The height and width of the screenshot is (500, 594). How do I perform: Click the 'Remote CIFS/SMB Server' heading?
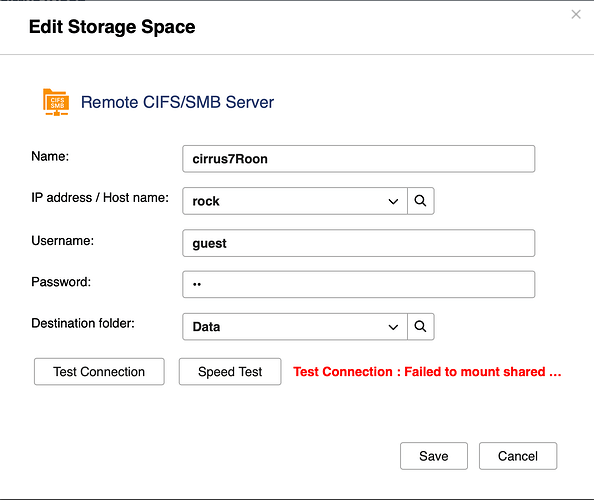point(177,102)
